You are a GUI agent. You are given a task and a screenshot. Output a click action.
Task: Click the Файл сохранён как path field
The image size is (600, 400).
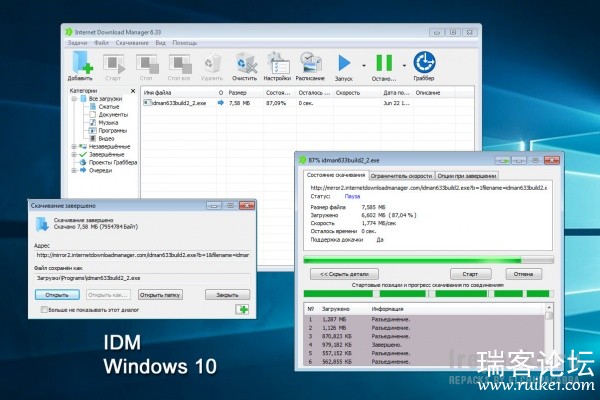(142, 278)
